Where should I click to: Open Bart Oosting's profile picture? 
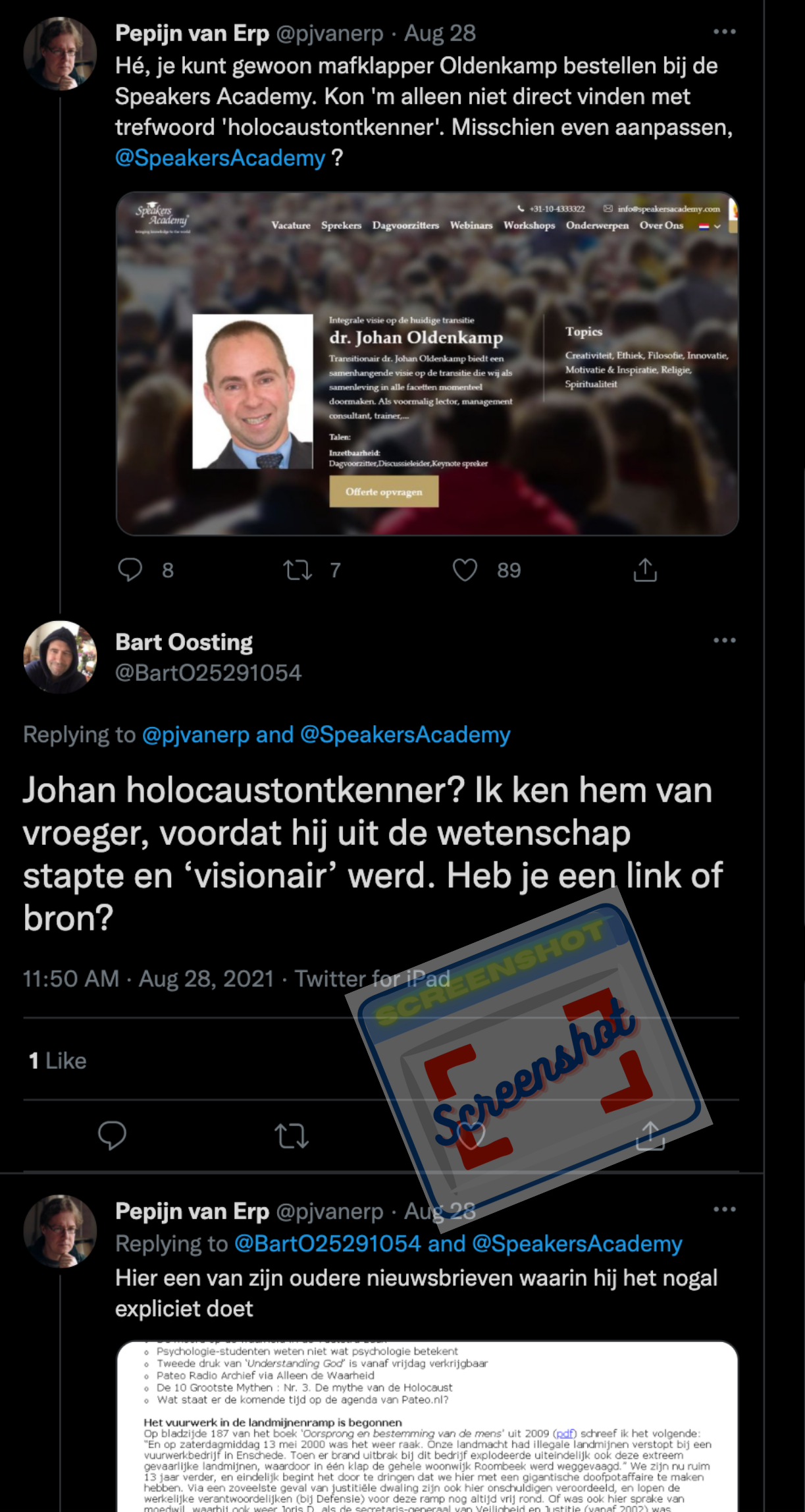point(60,657)
